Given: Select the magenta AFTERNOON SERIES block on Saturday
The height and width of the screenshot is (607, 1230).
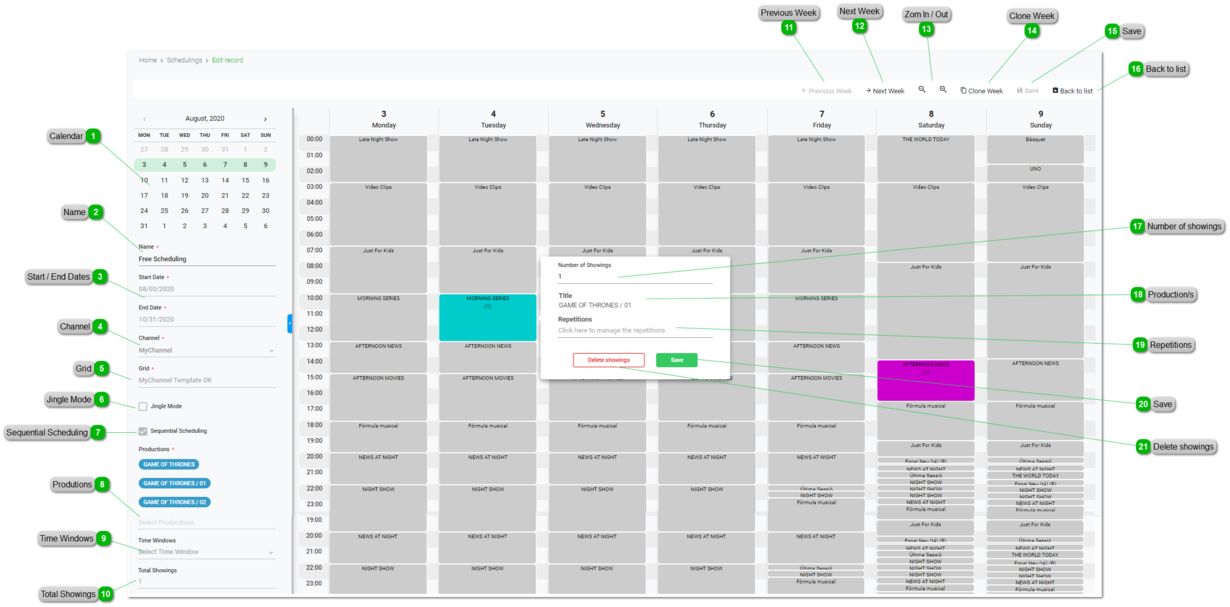Looking at the screenshot, I should [925, 381].
